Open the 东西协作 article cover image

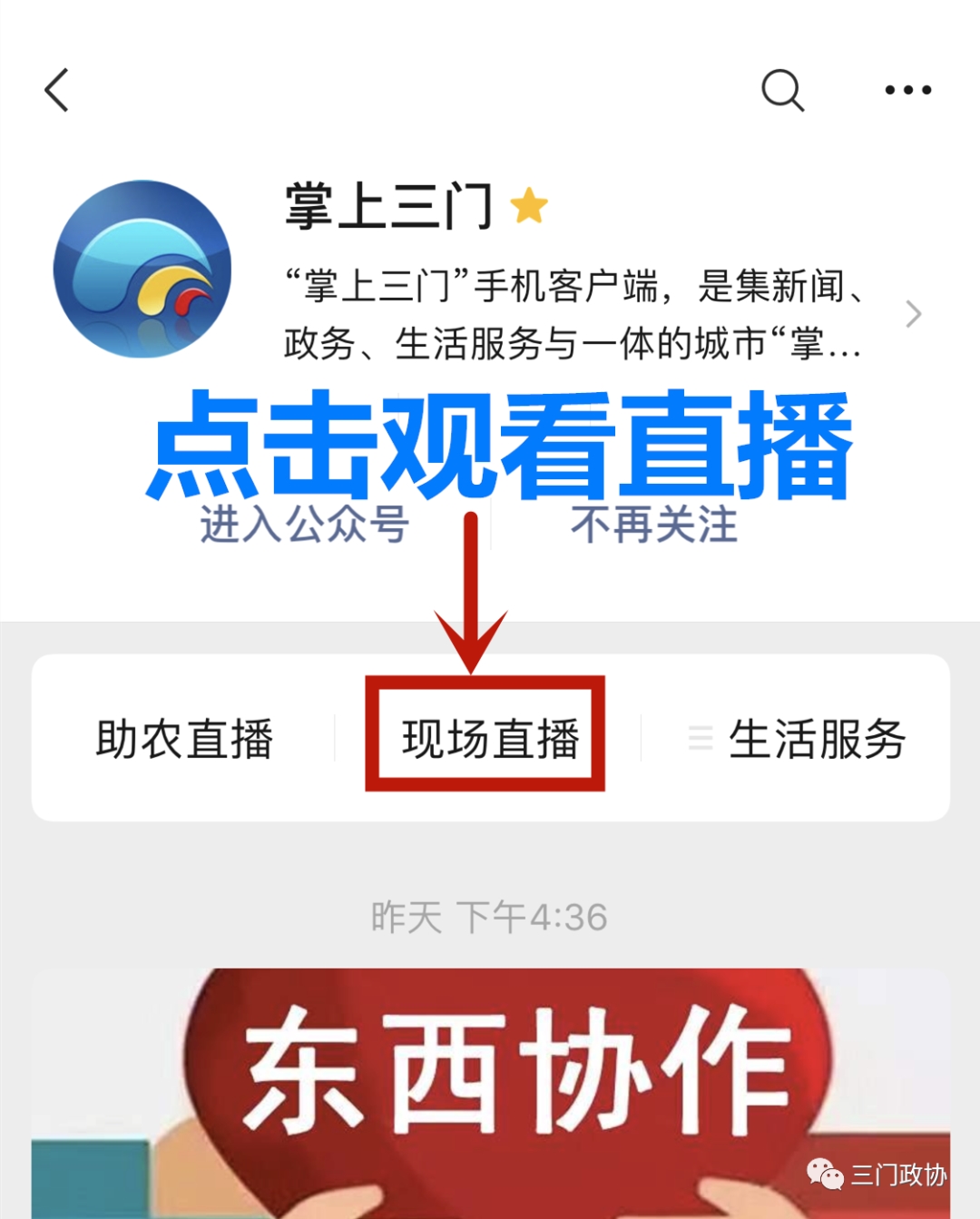pos(491,1093)
